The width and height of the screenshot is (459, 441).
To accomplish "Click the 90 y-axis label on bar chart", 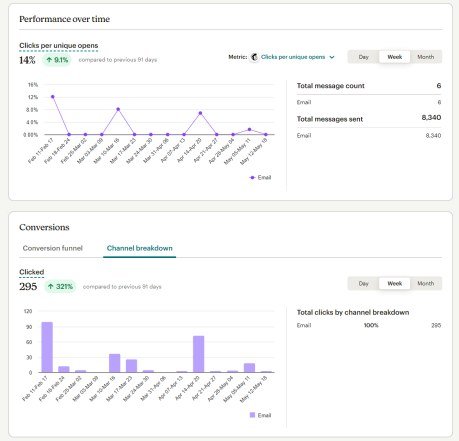I will click(x=29, y=327).
